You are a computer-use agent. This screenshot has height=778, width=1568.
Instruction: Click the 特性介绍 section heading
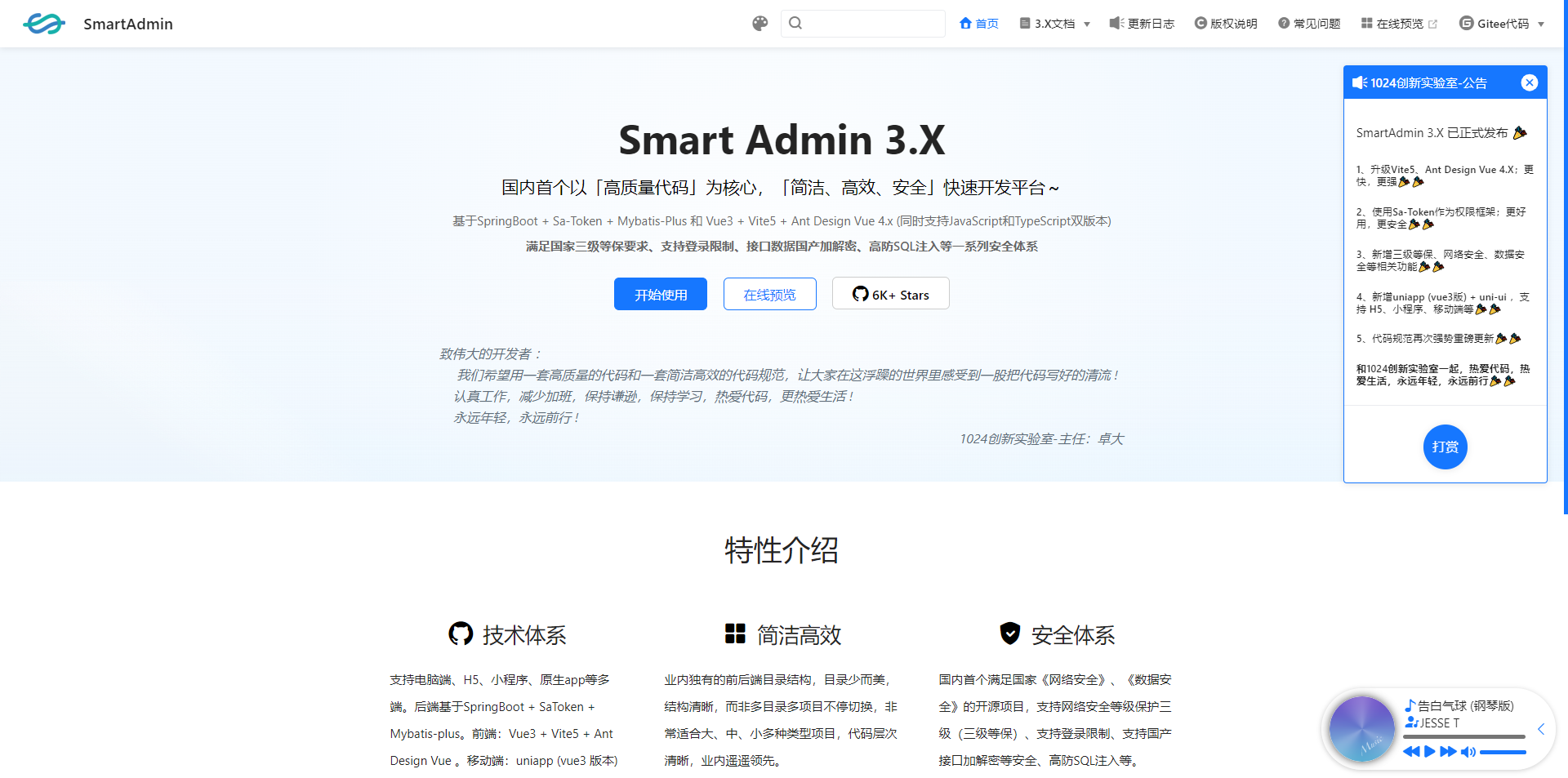point(782,550)
